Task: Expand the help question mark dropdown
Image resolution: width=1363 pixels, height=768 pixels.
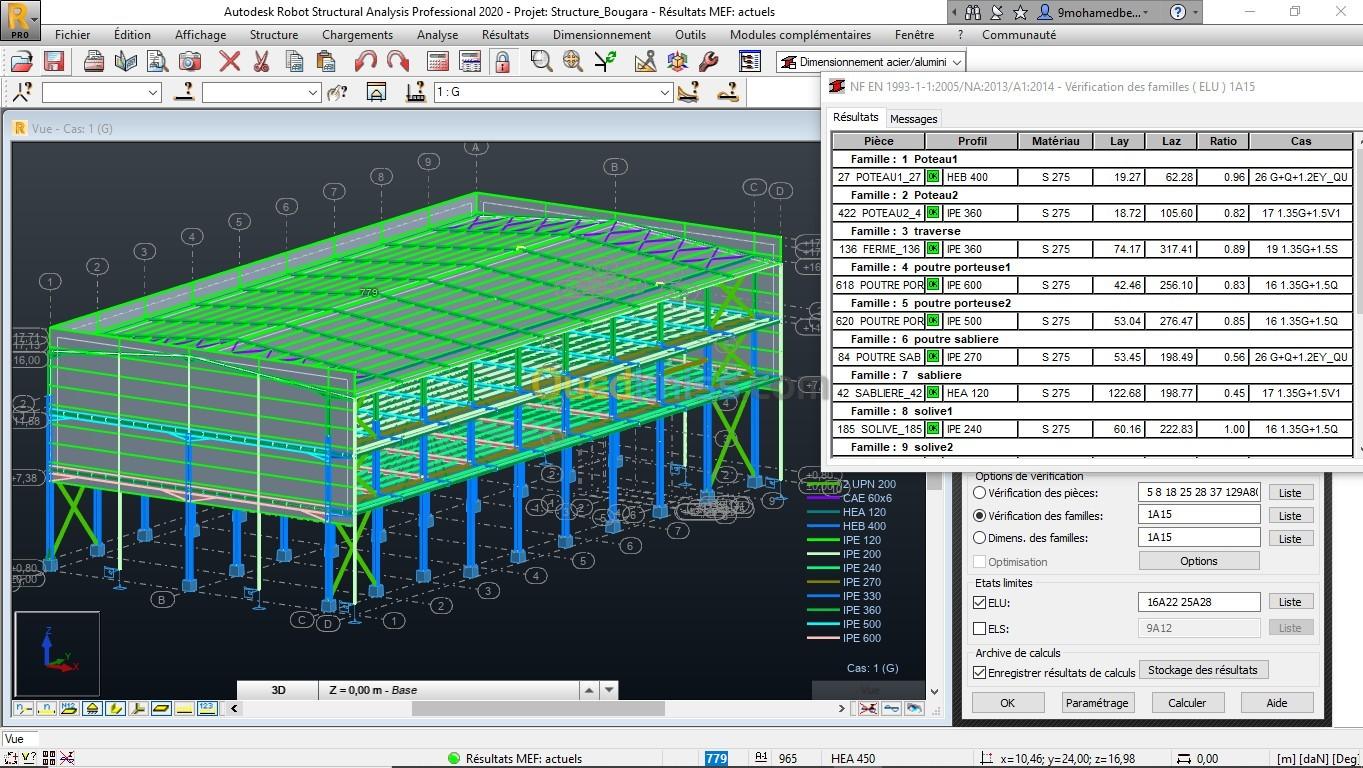Action: click(x=1196, y=12)
